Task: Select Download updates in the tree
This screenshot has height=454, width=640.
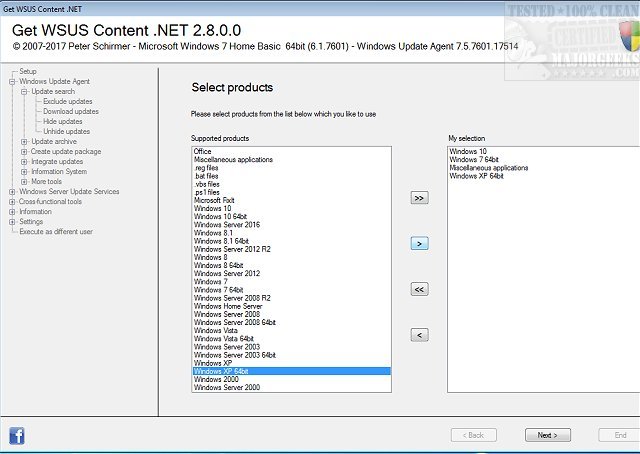Action: point(71,111)
